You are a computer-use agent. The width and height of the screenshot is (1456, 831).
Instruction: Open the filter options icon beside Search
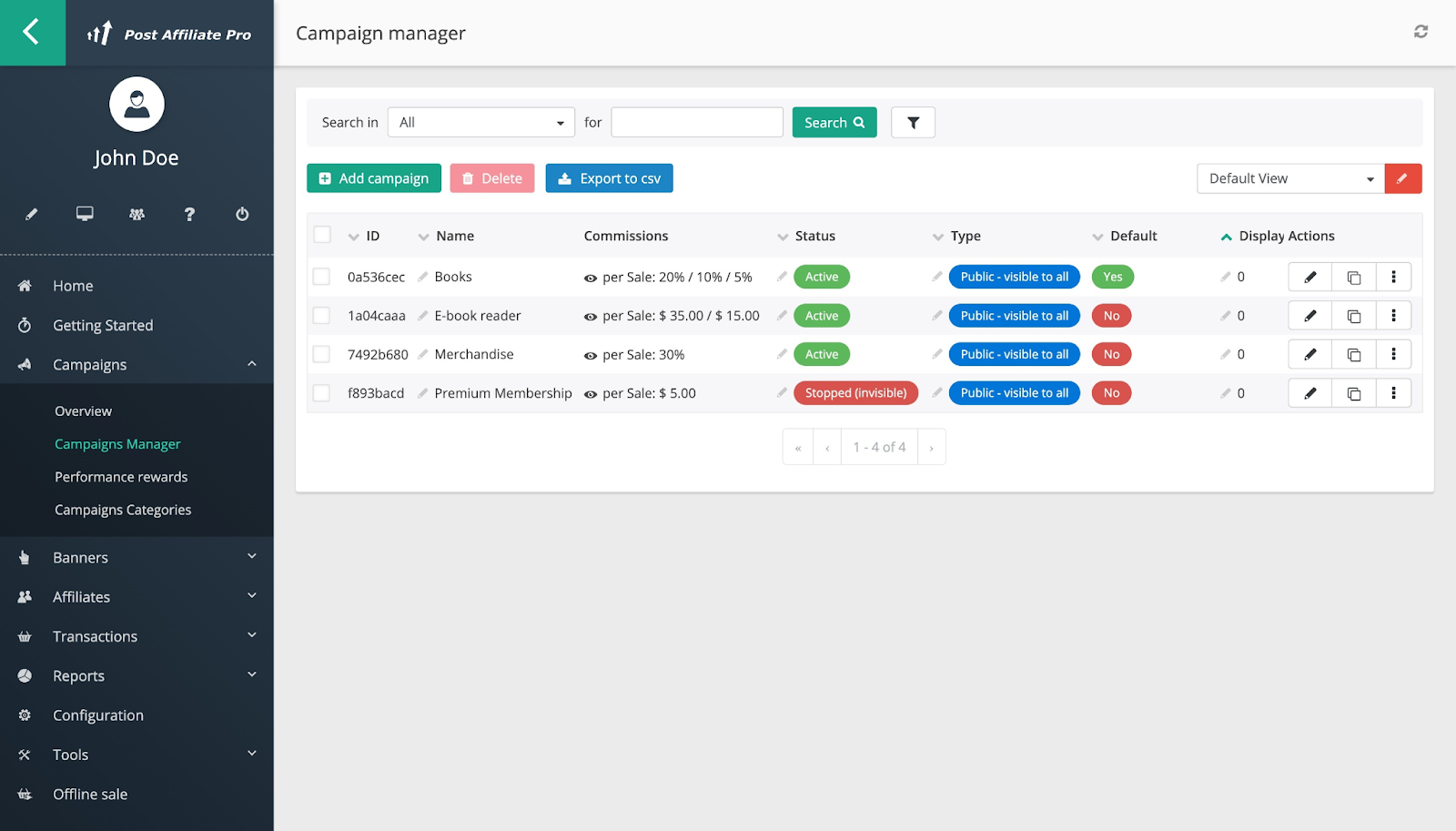pyautogui.click(x=912, y=122)
